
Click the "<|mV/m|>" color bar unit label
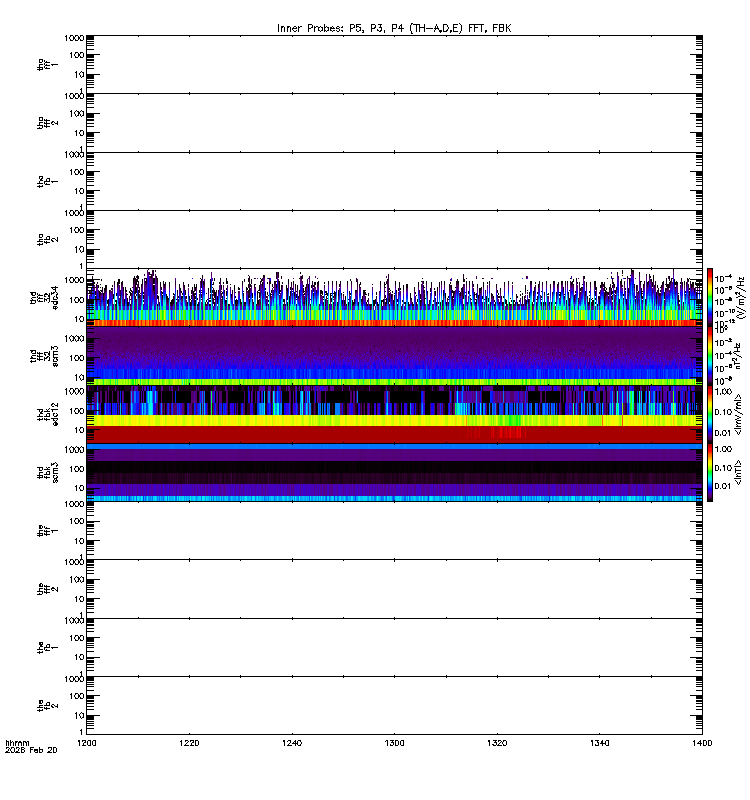coord(738,414)
